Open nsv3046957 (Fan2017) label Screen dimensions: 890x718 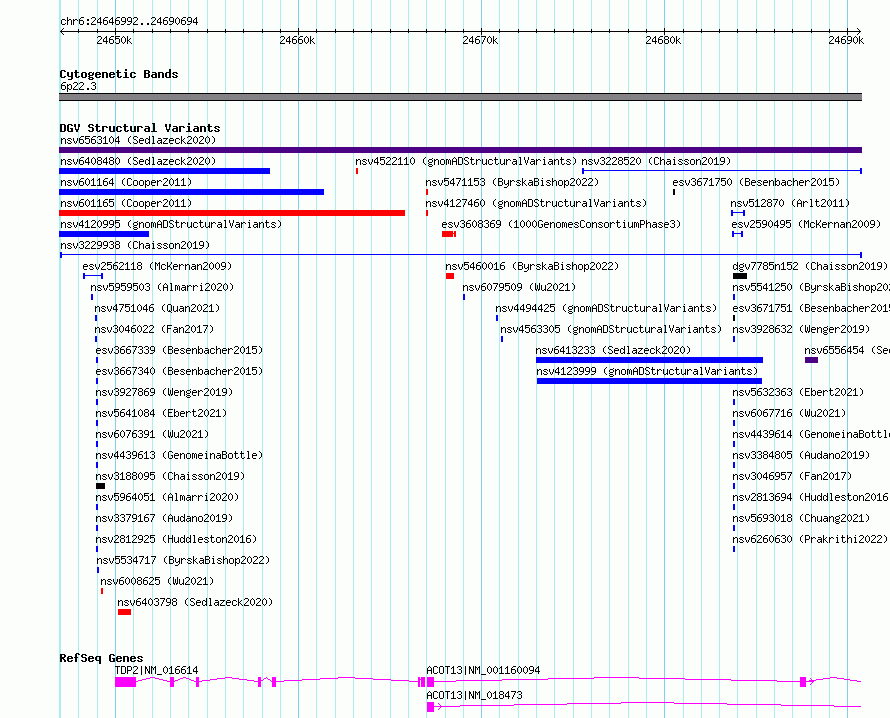(x=792, y=476)
